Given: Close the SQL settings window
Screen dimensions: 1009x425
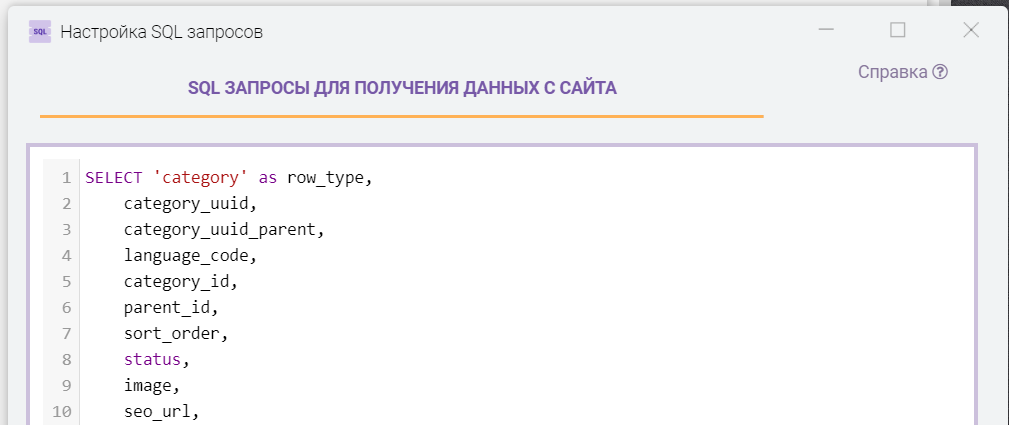Looking at the screenshot, I should (x=970, y=31).
